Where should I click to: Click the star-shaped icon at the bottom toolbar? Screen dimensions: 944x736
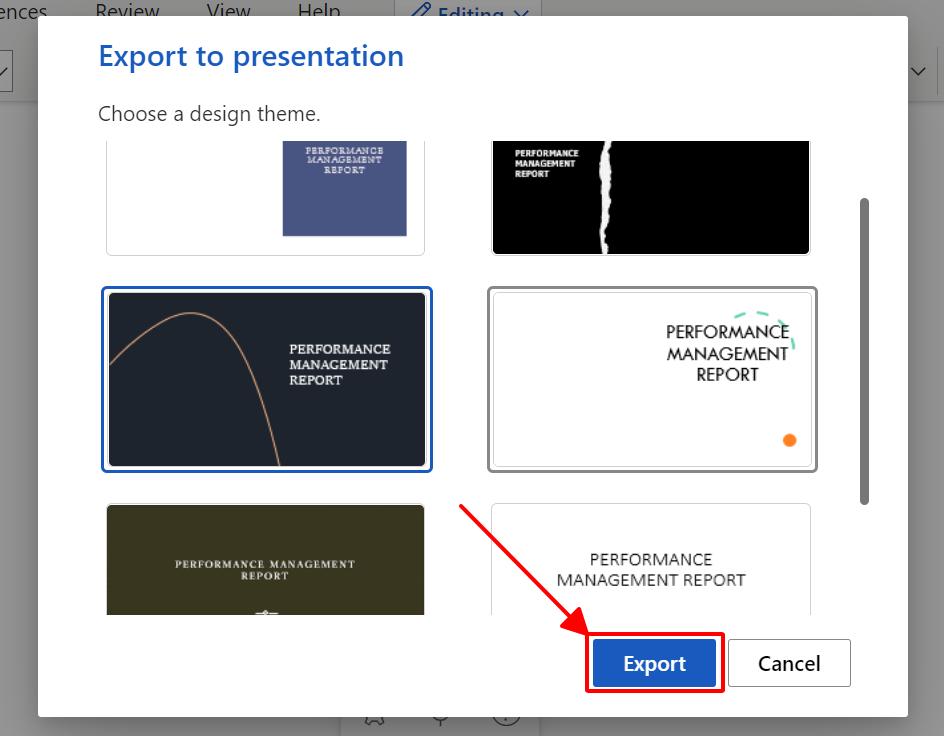(x=374, y=716)
